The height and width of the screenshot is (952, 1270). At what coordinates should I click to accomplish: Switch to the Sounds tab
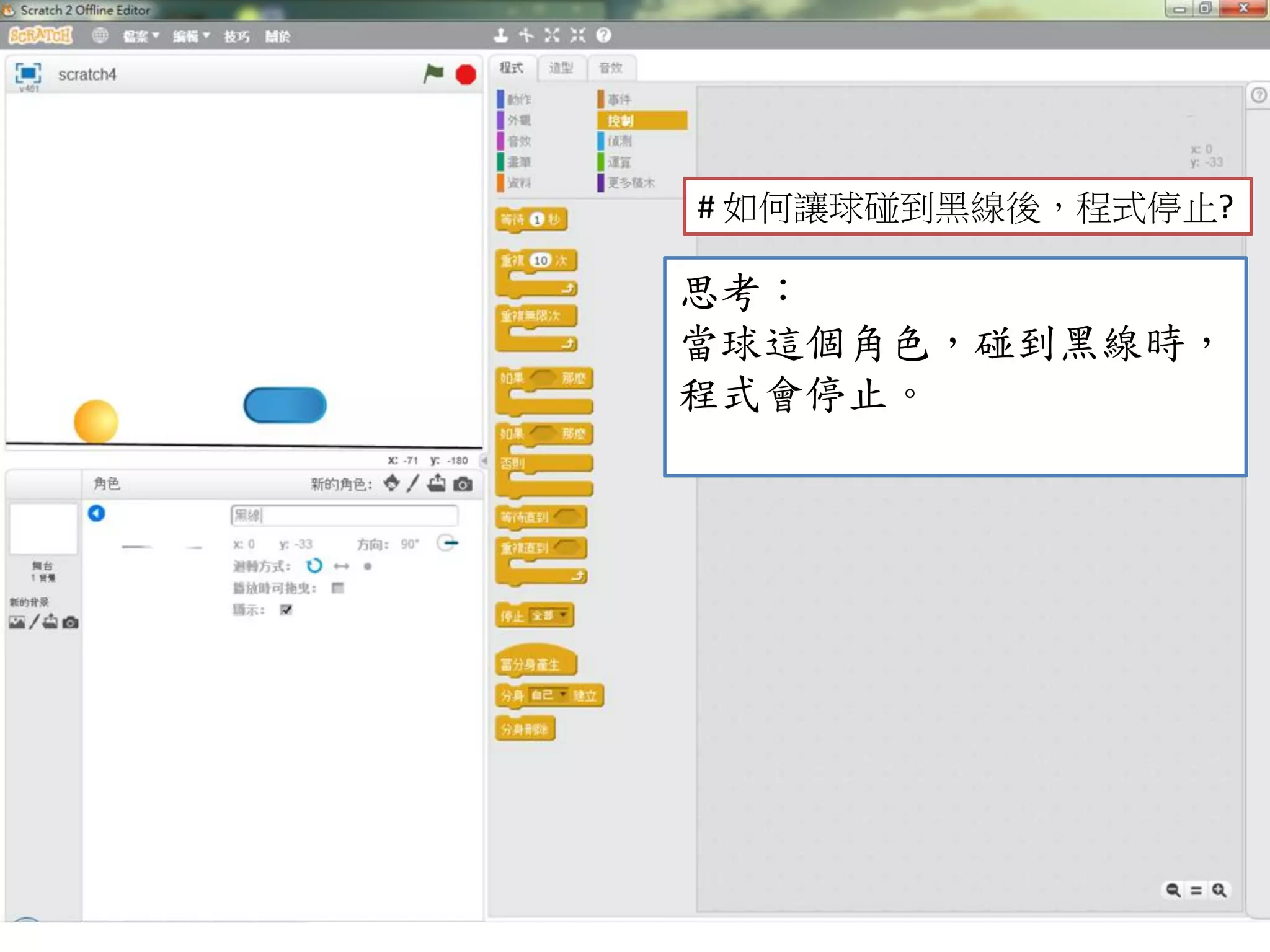(611, 68)
